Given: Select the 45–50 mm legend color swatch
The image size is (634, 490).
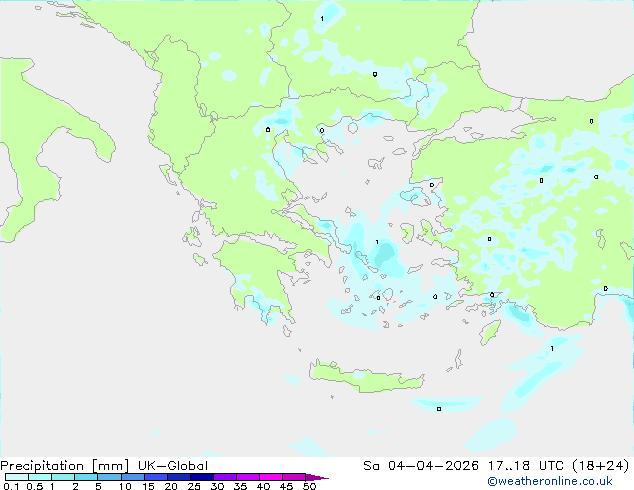Looking at the screenshot, I should [x=294, y=477].
